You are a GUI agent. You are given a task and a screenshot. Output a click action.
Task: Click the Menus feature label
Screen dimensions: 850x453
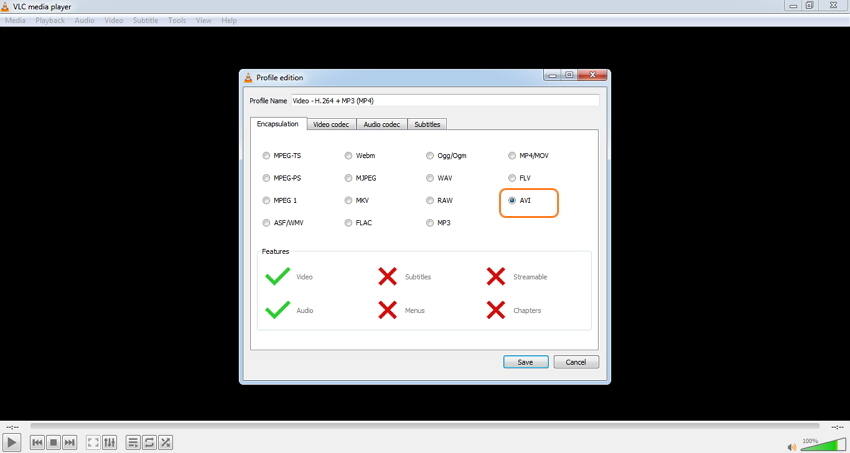(x=415, y=310)
